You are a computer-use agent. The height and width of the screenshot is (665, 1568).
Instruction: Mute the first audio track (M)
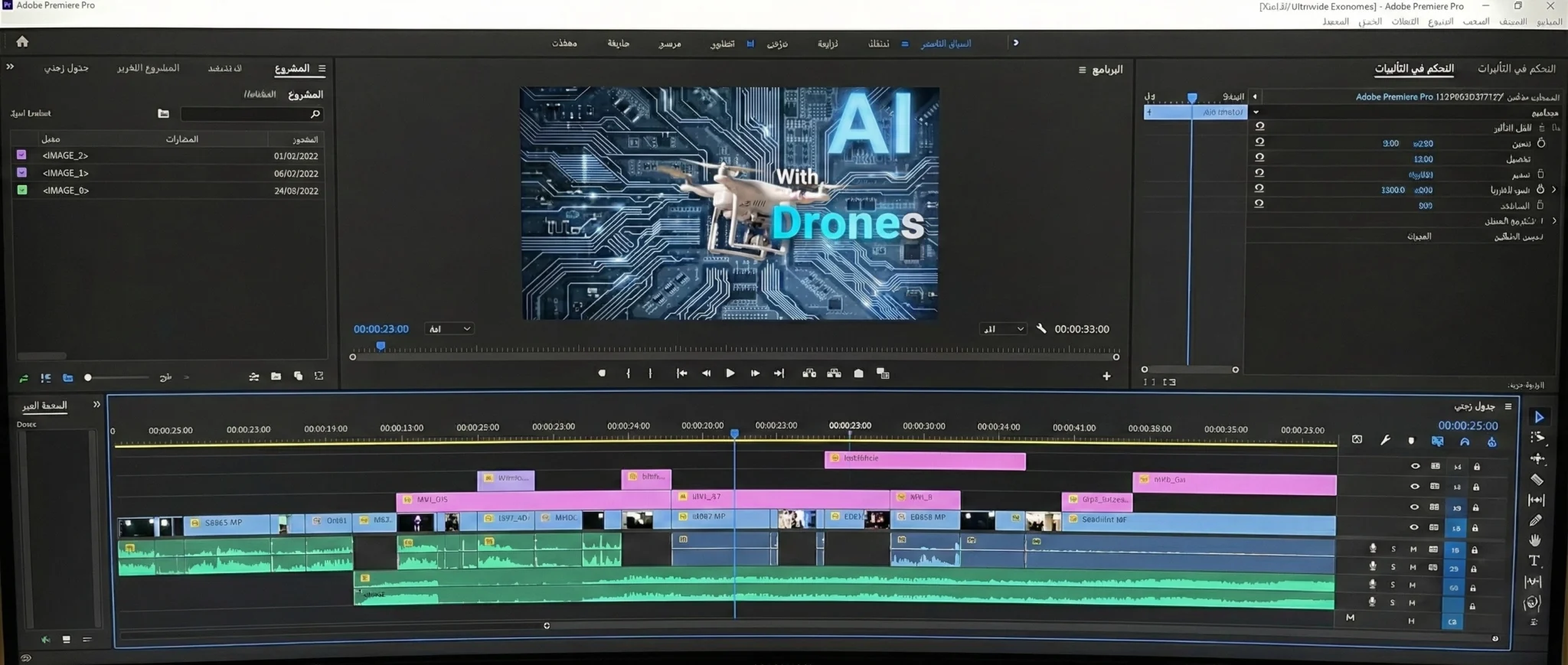pyautogui.click(x=1413, y=549)
